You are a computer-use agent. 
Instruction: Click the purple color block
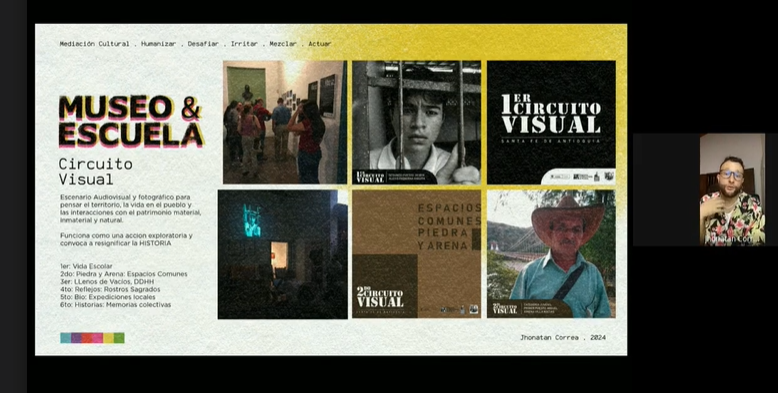click(76, 338)
